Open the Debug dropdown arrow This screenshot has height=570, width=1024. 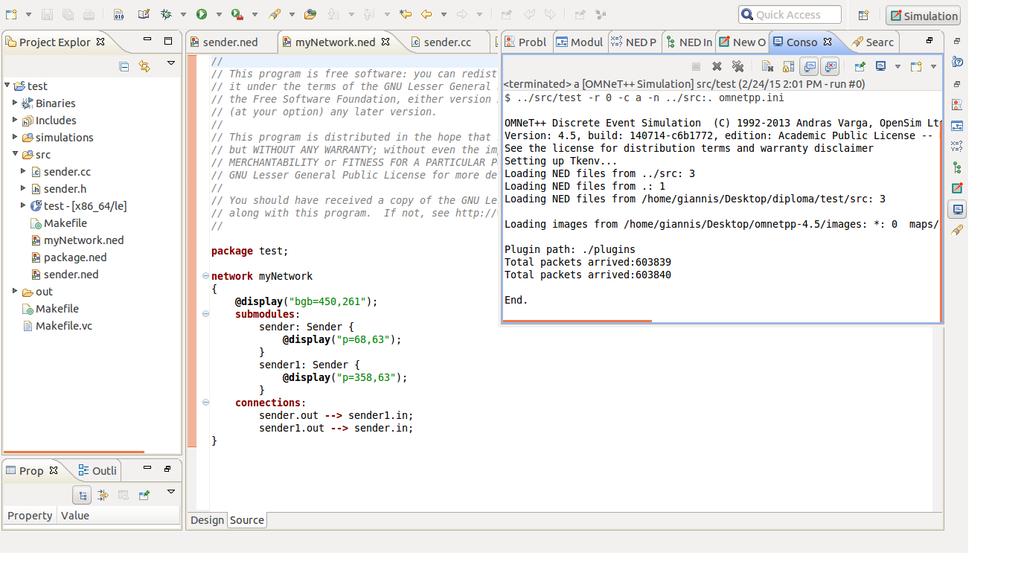click(183, 14)
